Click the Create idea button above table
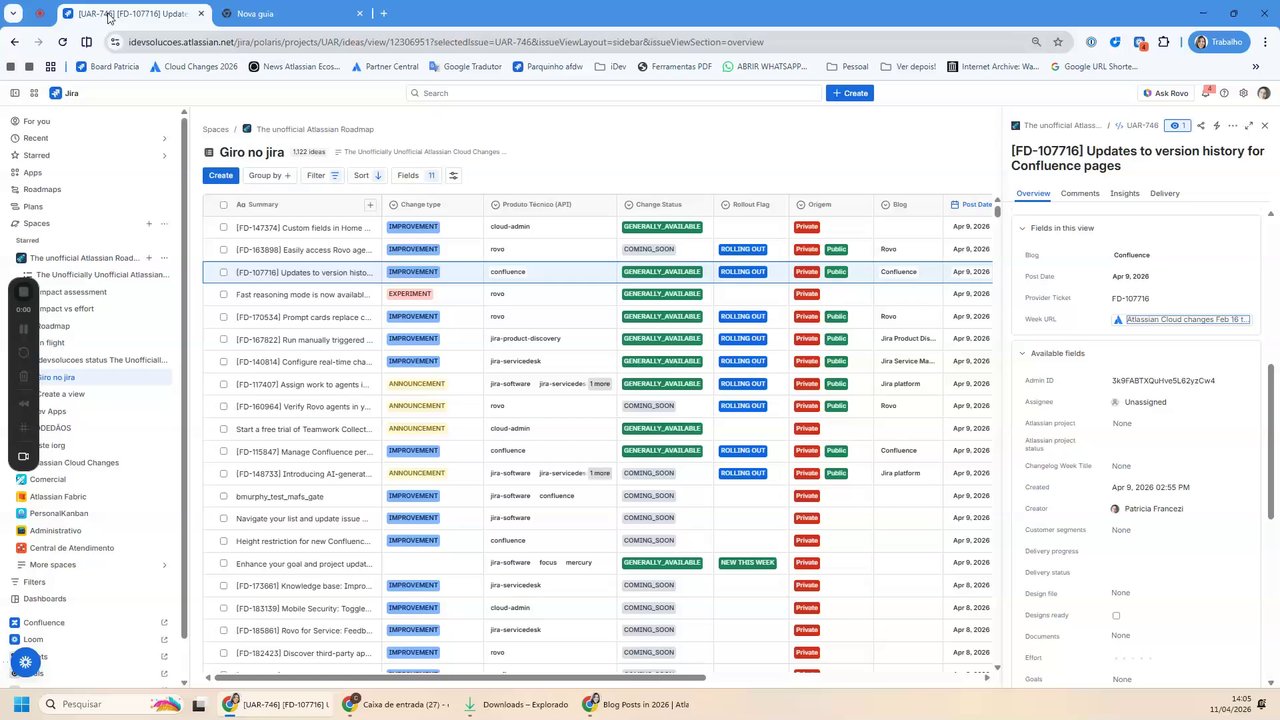 coord(221,175)
